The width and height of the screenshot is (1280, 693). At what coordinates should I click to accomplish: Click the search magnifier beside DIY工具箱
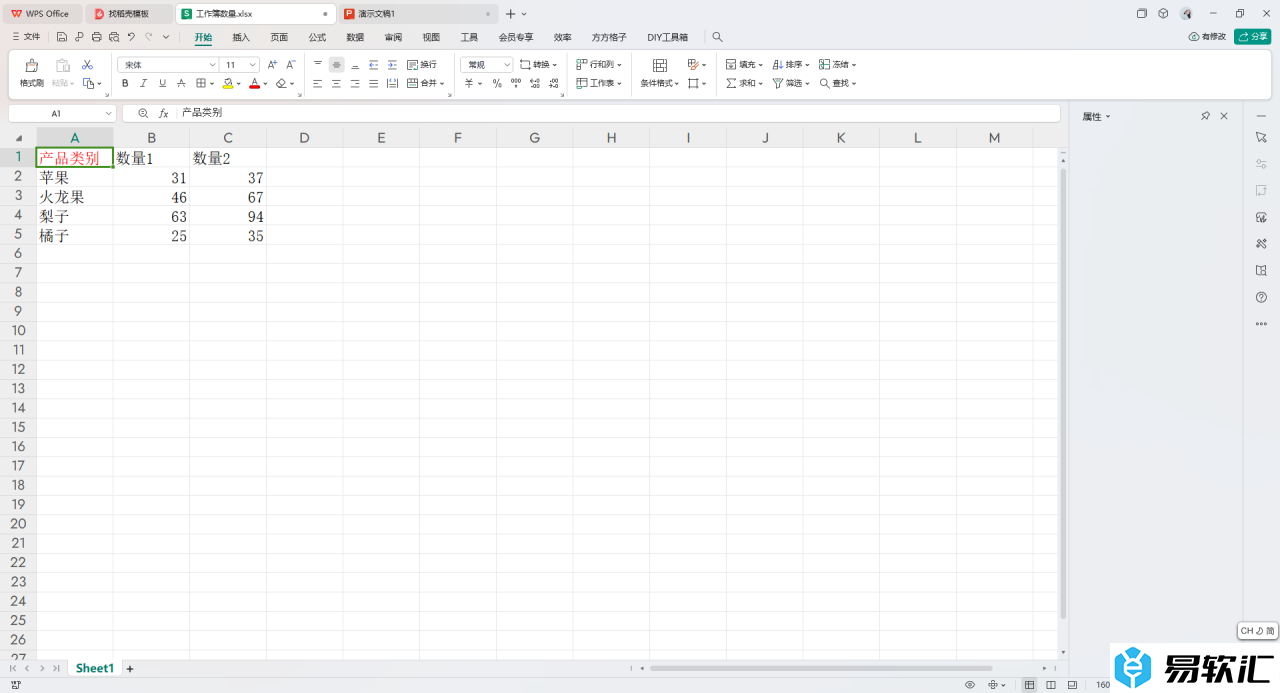717,37
